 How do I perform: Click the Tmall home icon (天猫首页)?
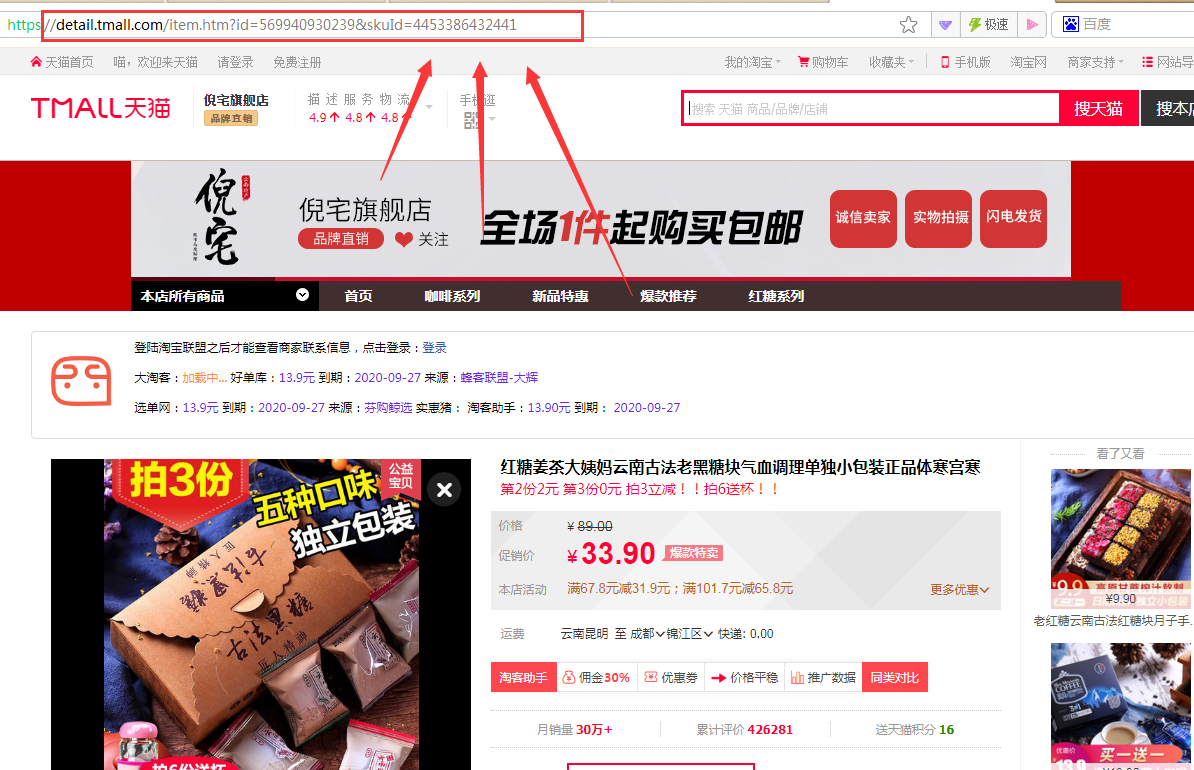pyautogui.click(x=37, y=62)
